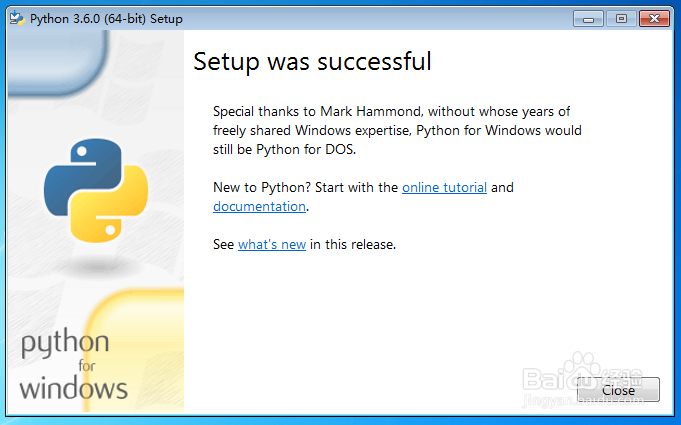Click the red X title bar button
Screen dimensions: 681x425
654,18
